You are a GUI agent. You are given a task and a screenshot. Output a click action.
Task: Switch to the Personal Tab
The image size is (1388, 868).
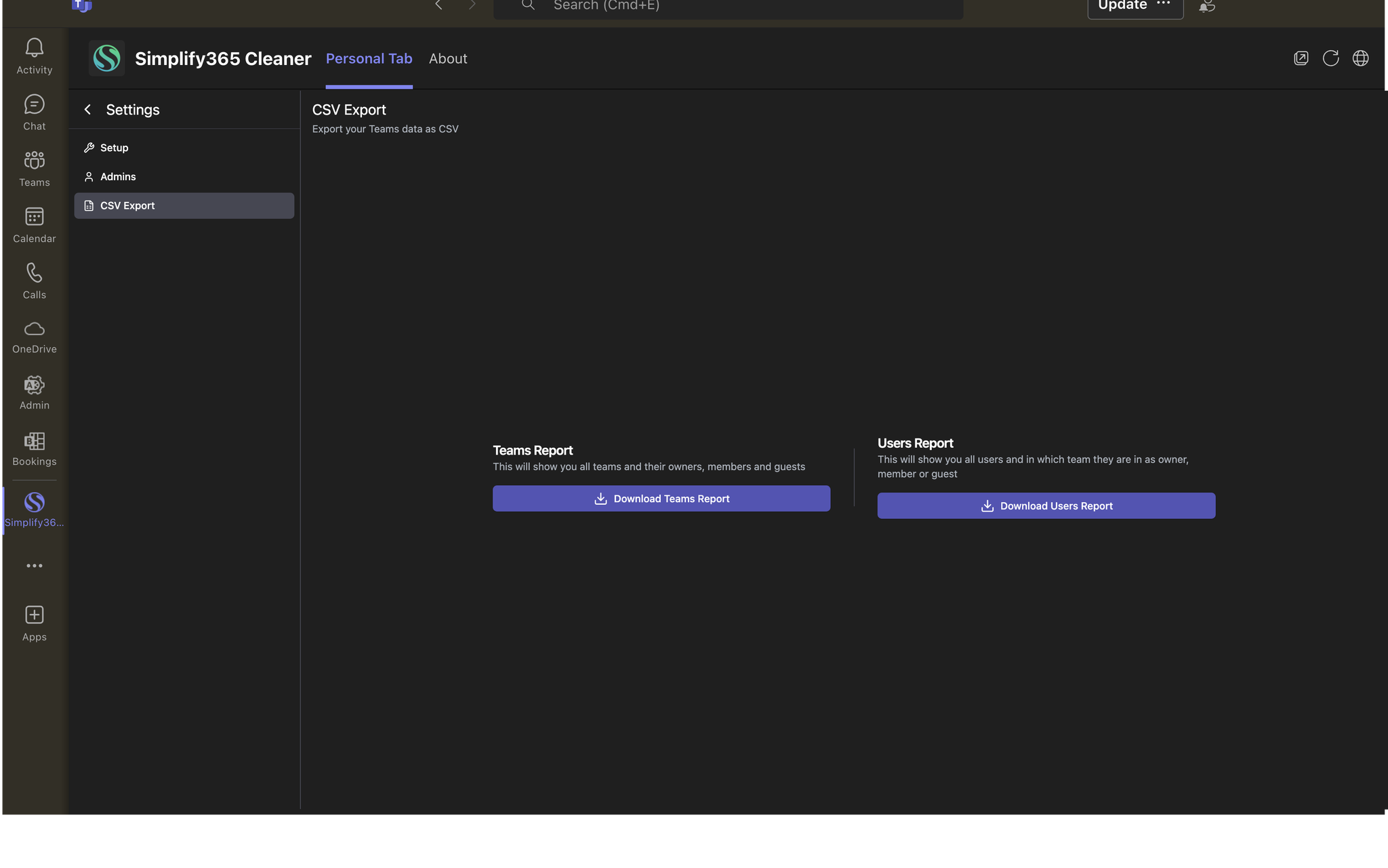pos(369,59)
